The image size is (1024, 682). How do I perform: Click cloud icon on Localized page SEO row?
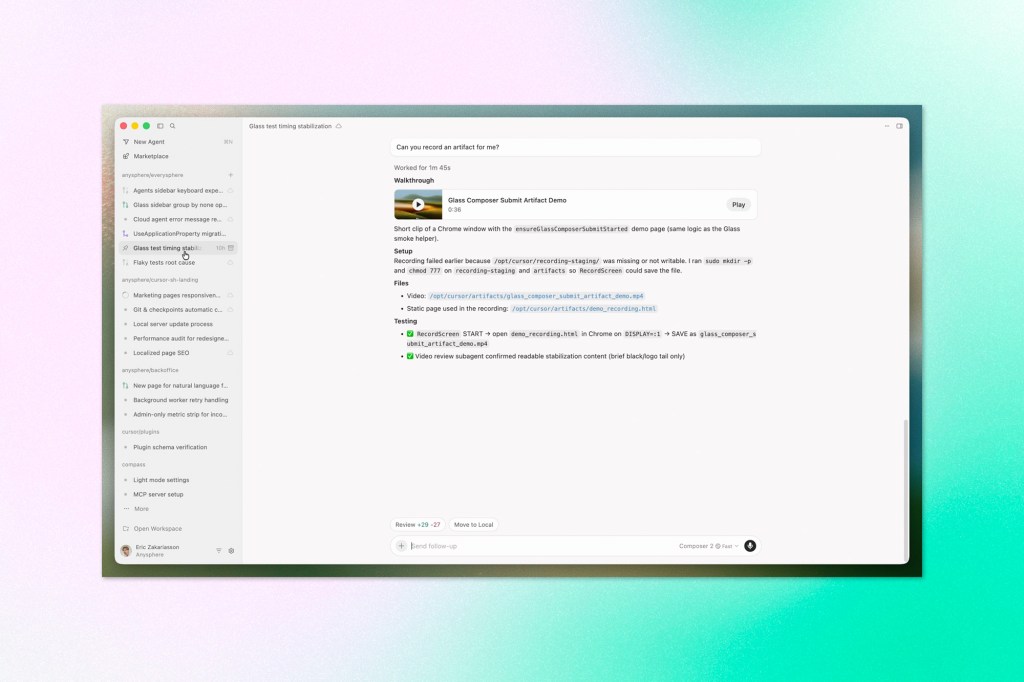pos(231,353)
